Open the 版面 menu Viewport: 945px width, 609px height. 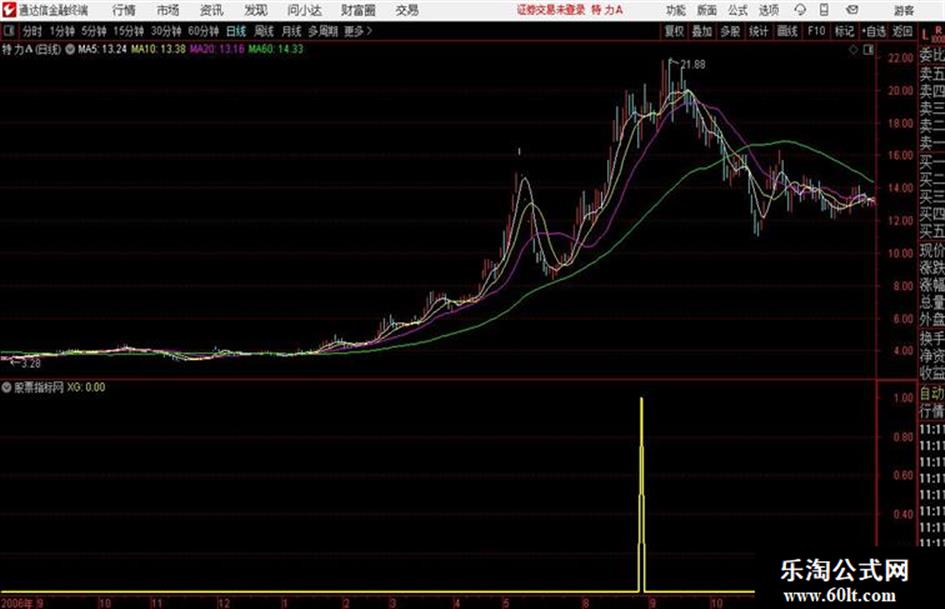click(707, 10)
